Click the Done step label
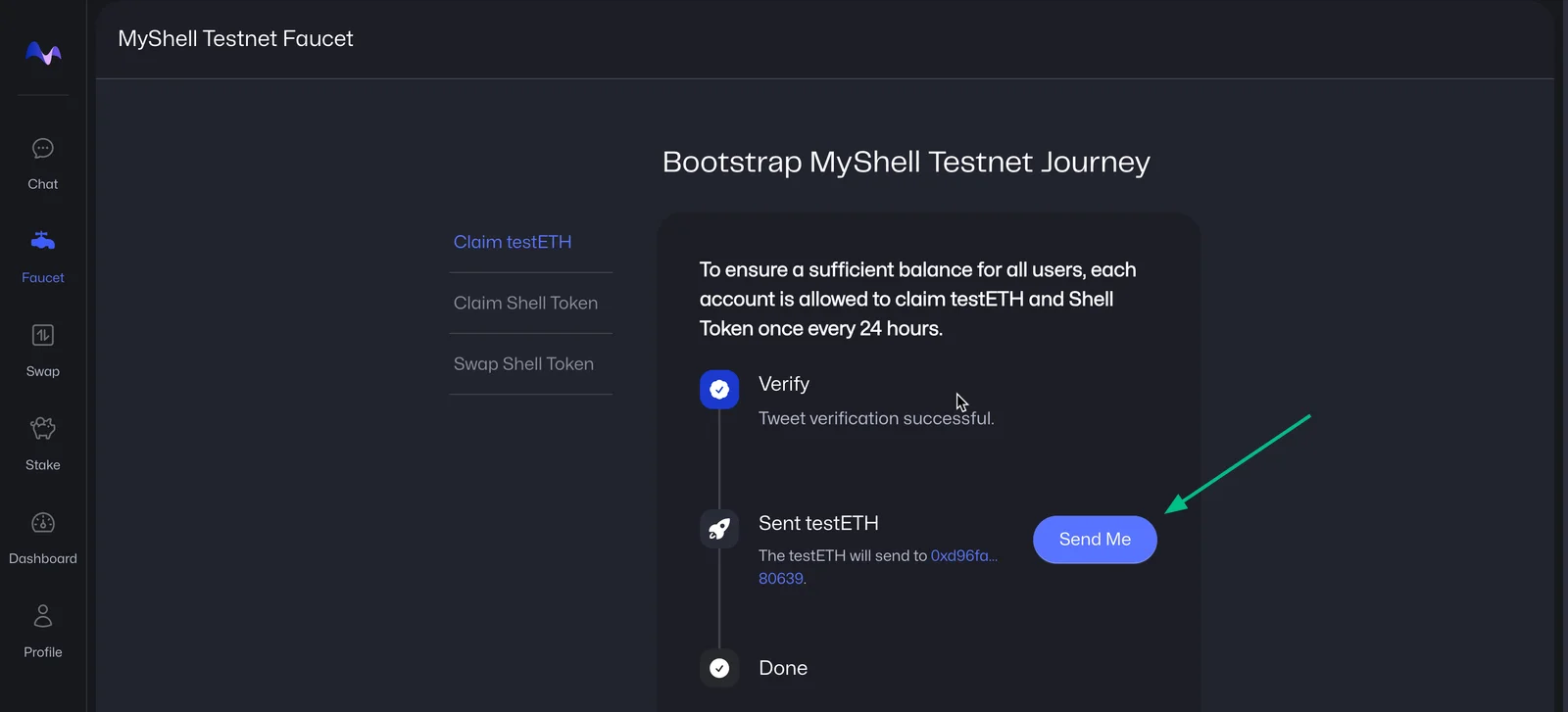 click(x=783, y=668)
